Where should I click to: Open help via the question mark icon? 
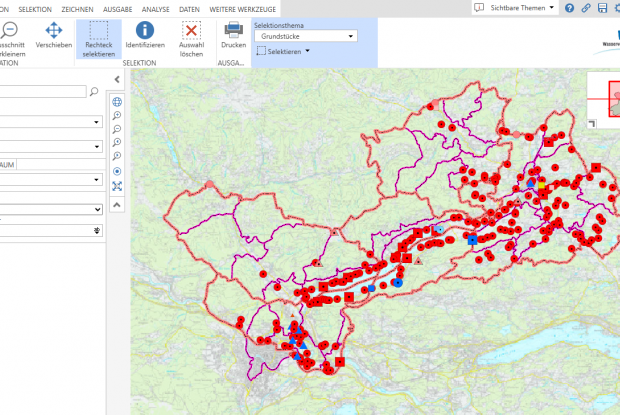[569, 8]
